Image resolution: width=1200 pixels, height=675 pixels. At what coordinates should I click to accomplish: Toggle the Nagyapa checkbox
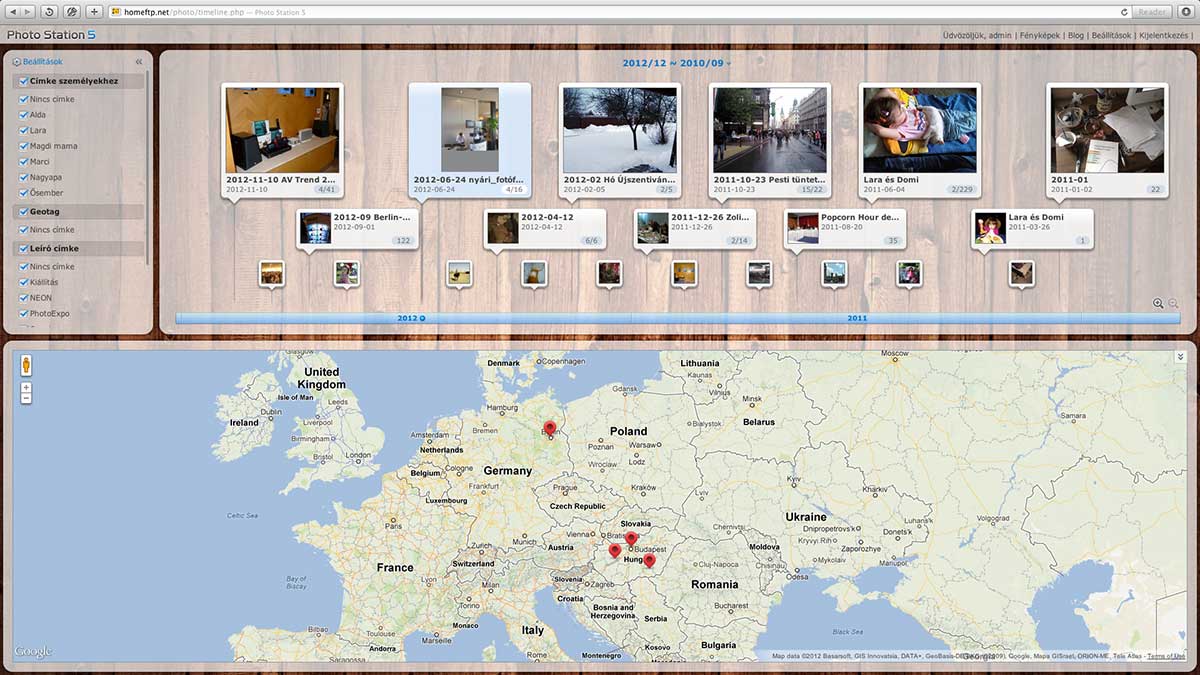[23, 177]
